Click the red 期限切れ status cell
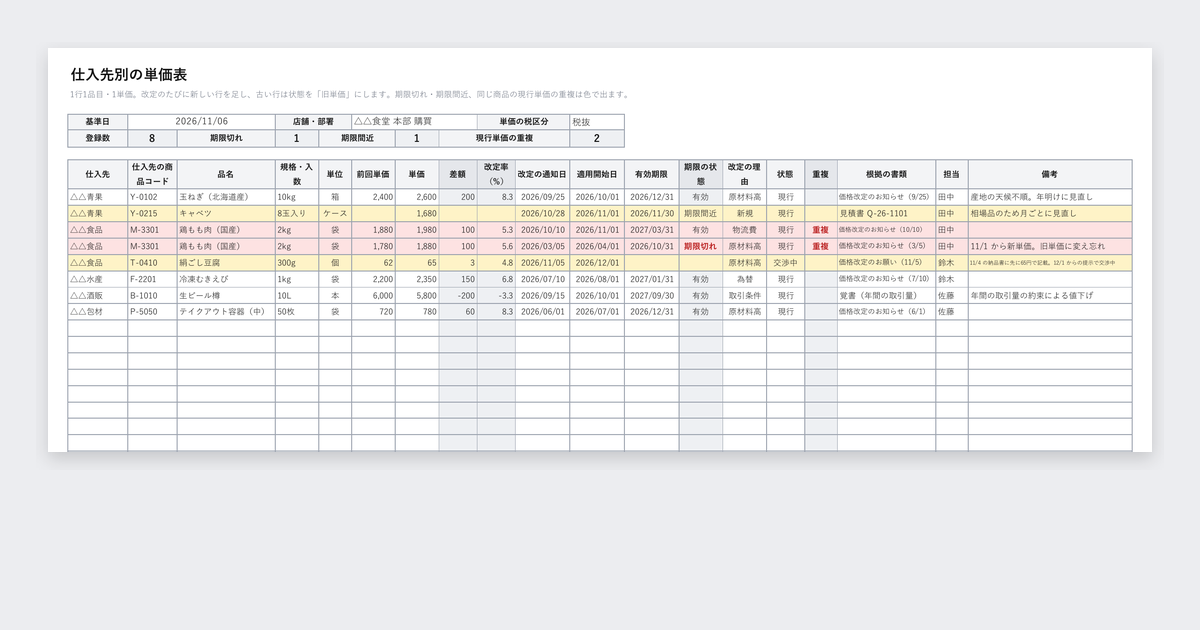This screenshot has height=630, width=1200. point(700,246)
